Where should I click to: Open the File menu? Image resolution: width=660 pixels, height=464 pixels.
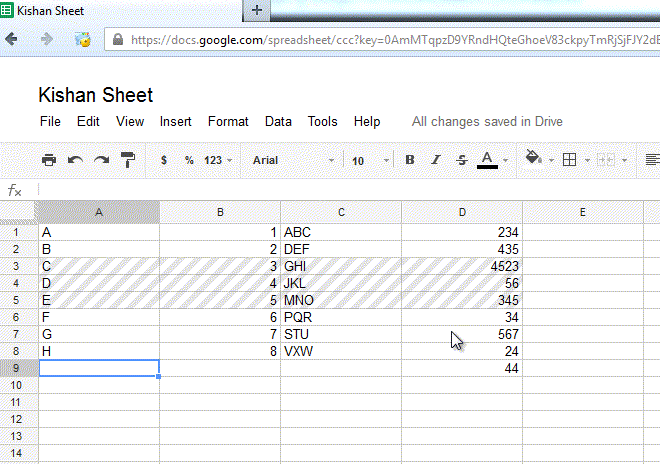(x=50, y=122)
